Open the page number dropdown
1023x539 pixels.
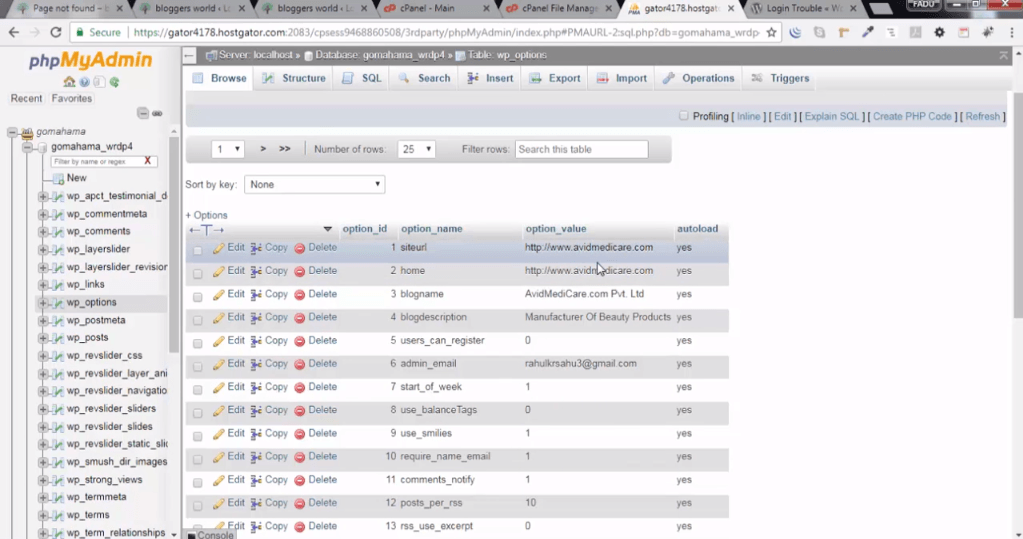(228, 149)
